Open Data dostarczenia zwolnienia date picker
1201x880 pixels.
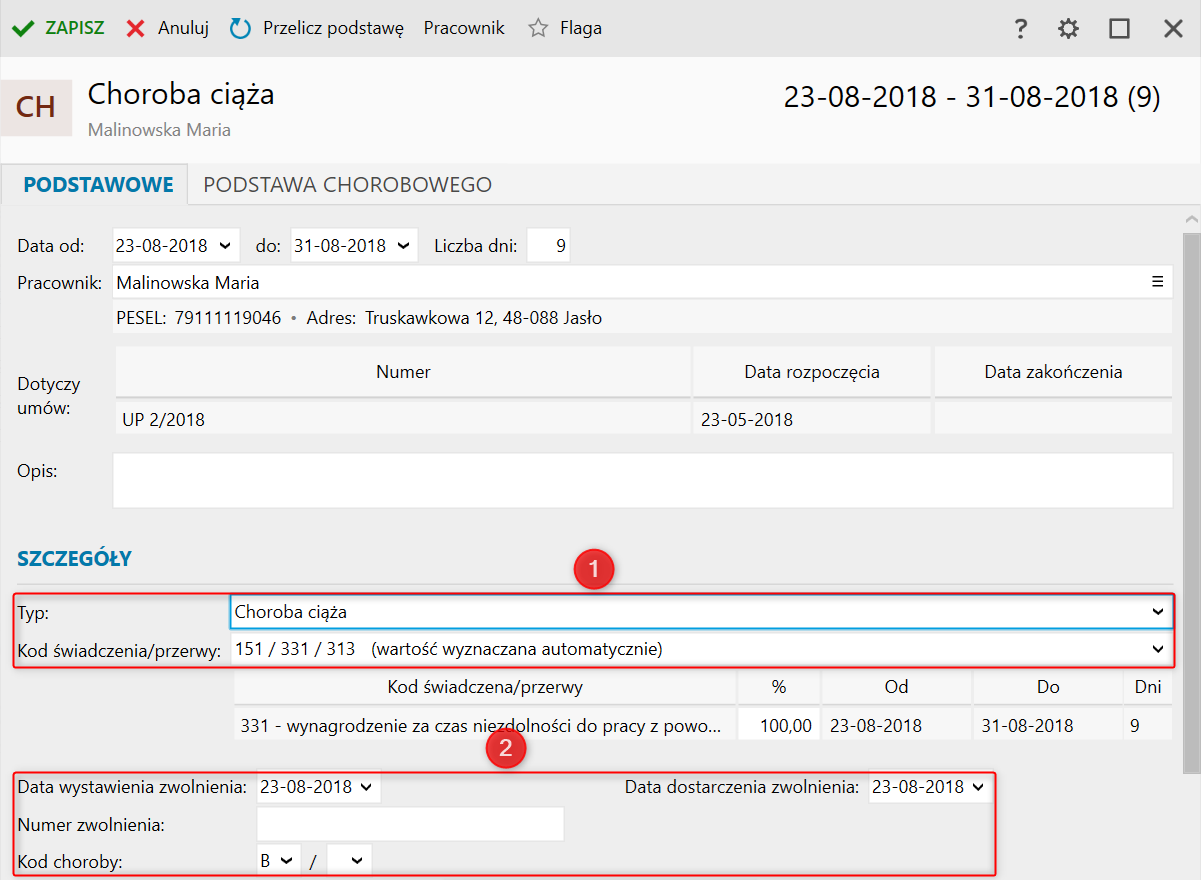tap(976, 787)
